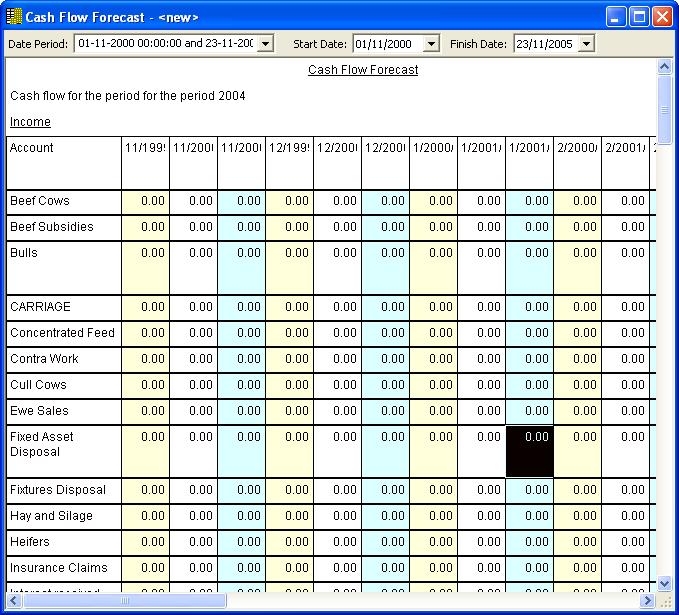Maximize the Cash Flow Forecast window
This screenshot has width=679, height=615.
point(639,17)
